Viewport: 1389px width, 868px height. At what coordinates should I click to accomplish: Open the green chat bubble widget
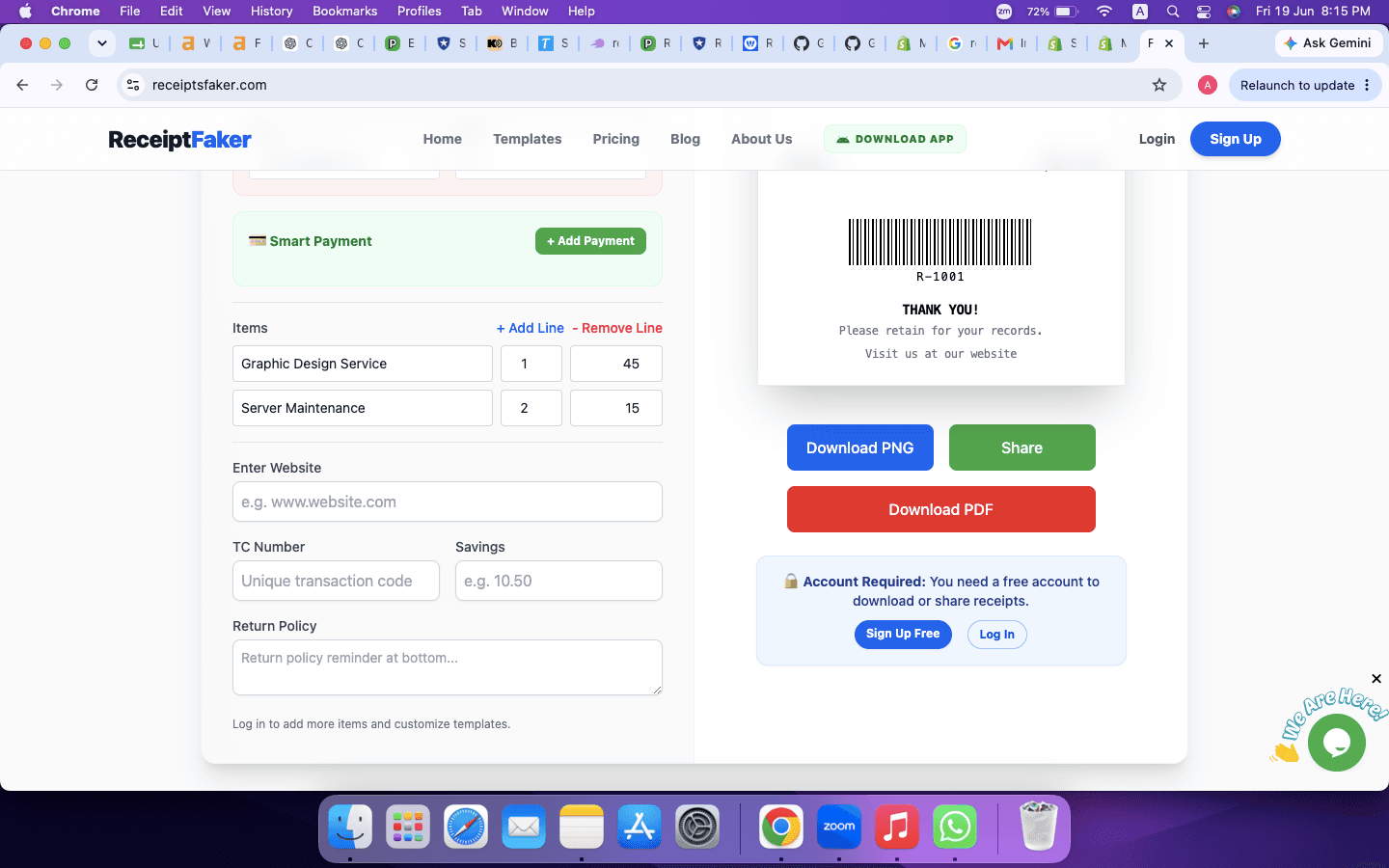pos(1337,742)
